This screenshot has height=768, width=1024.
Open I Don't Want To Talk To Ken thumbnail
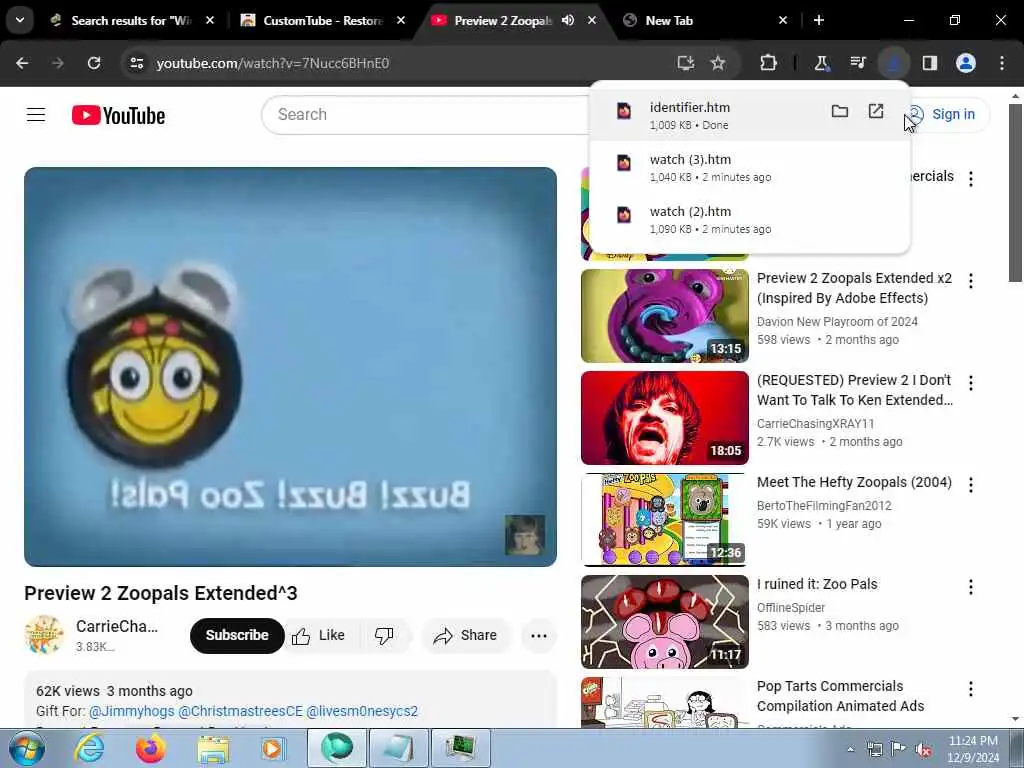[x=665, y=418]
